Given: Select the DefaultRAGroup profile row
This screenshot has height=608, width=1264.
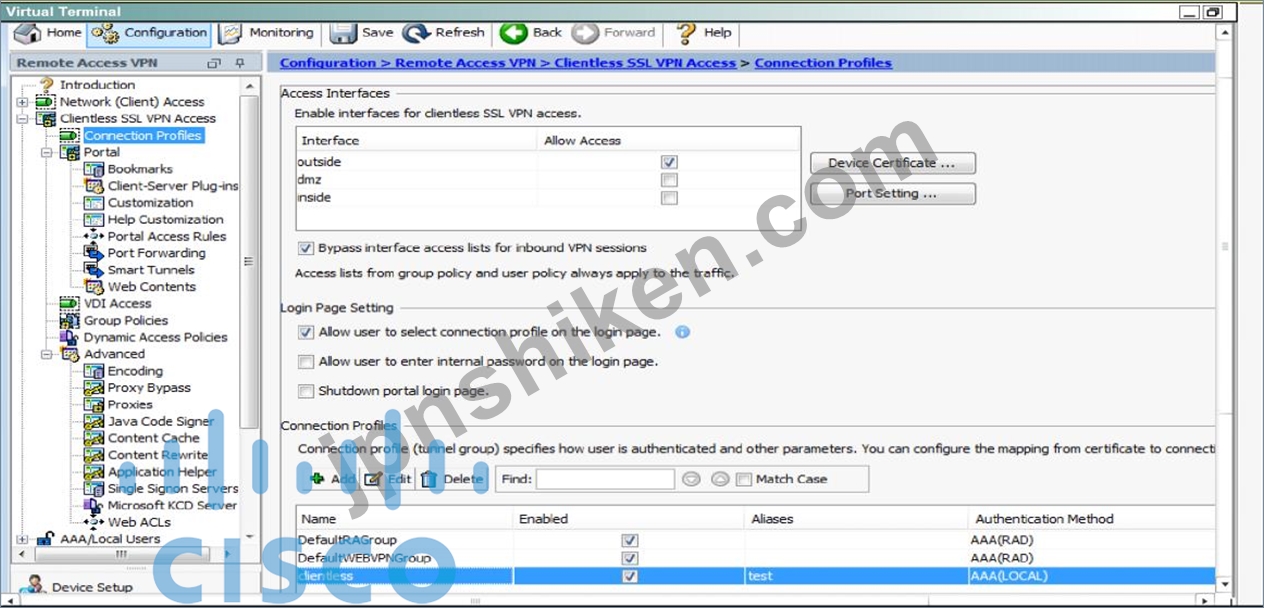Looking at the screenshot, I should [x=755, y=540].
